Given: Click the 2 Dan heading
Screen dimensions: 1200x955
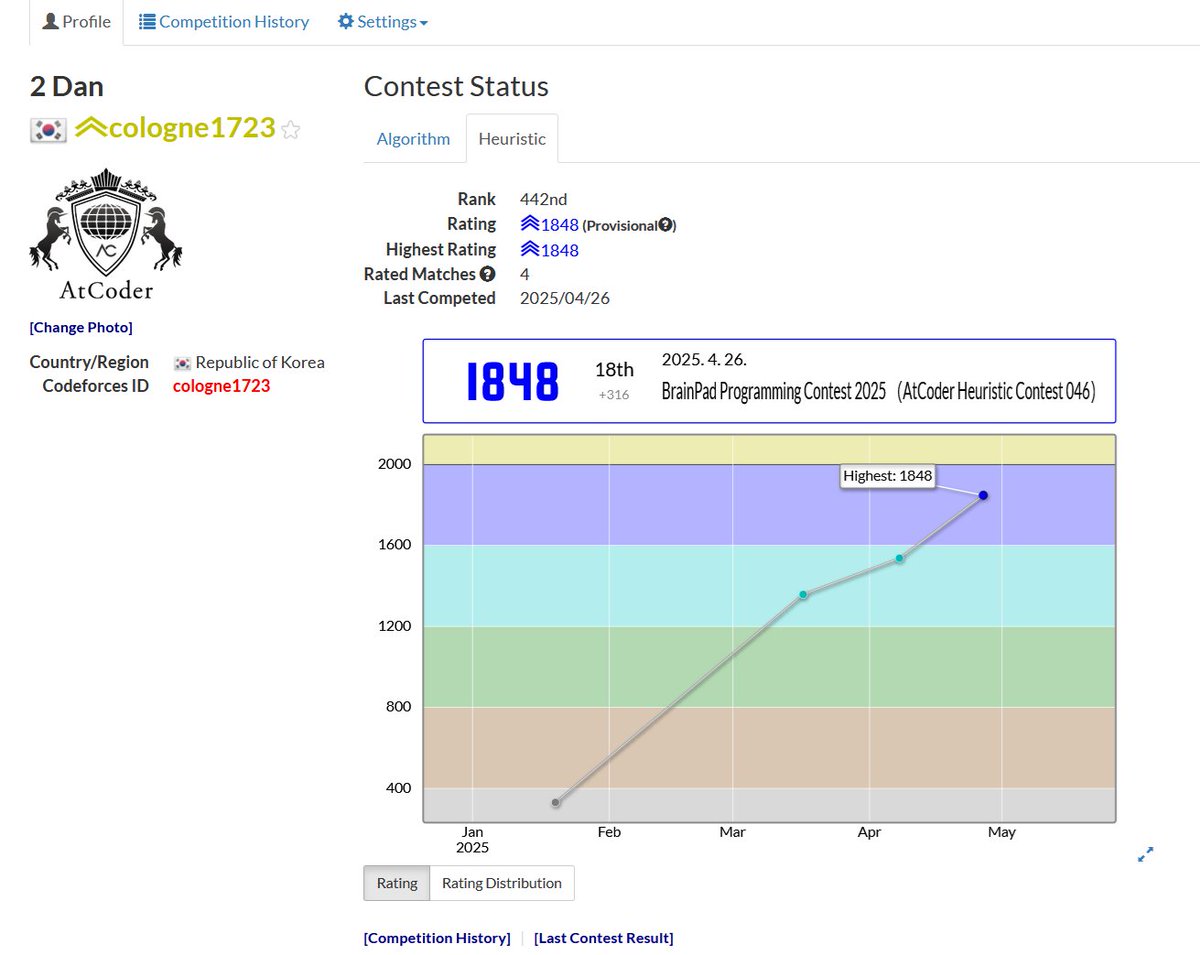Looking at the screenshot, I should tap(67, 86).
